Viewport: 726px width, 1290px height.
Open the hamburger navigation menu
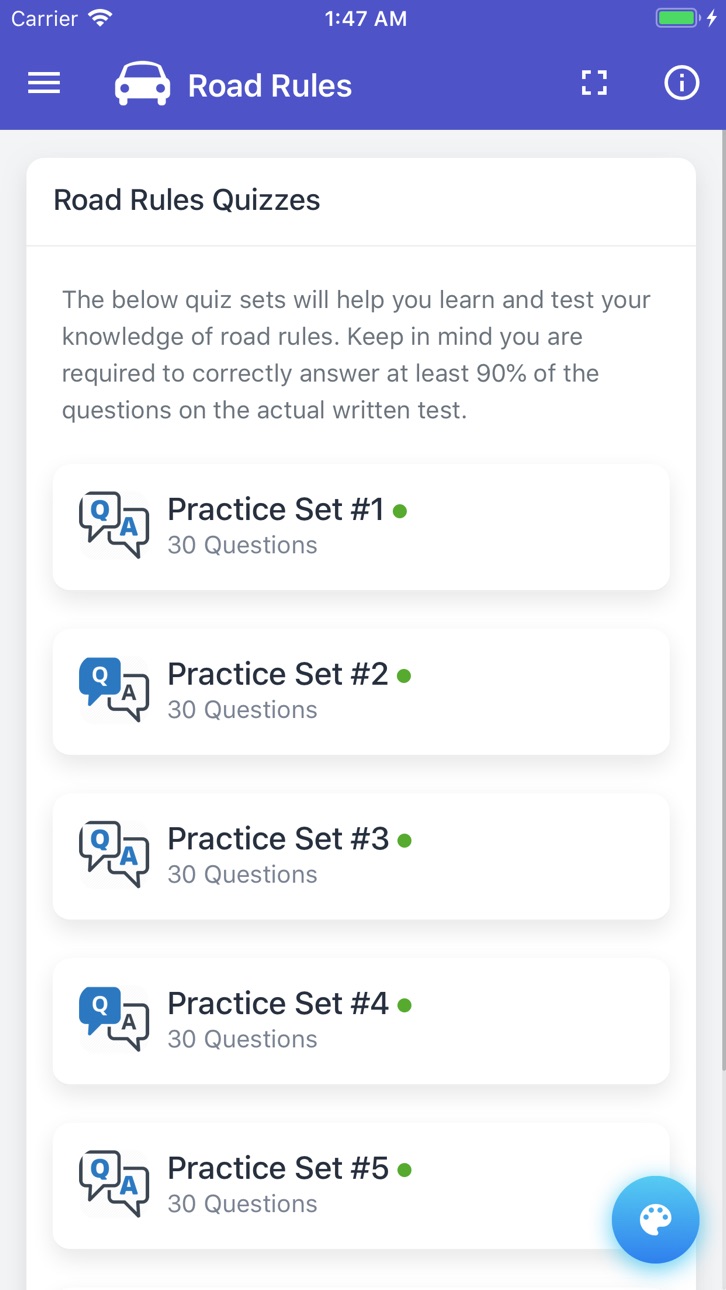[44, 84]
